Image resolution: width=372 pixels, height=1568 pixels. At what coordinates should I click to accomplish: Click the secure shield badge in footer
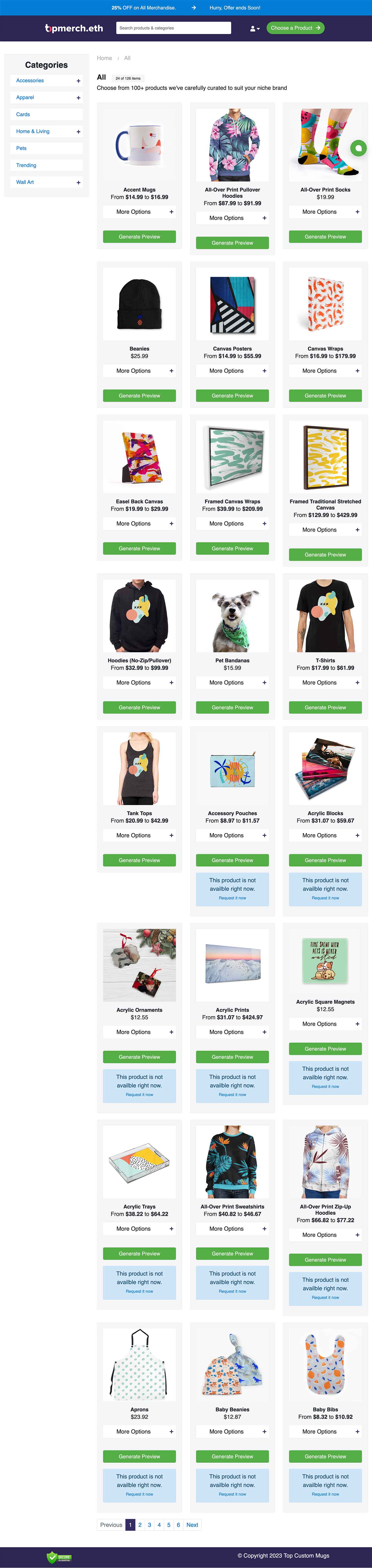click(x=60, y=1557)
